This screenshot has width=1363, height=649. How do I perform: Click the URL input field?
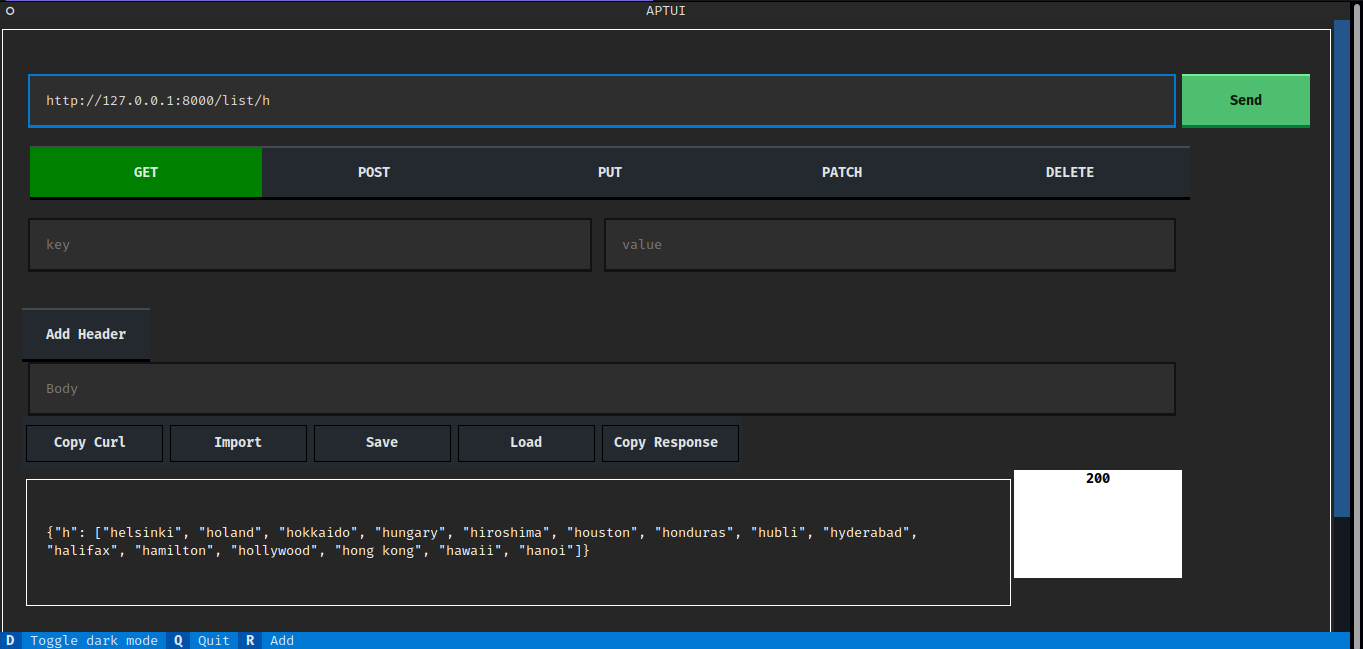(x=601, y=101)
